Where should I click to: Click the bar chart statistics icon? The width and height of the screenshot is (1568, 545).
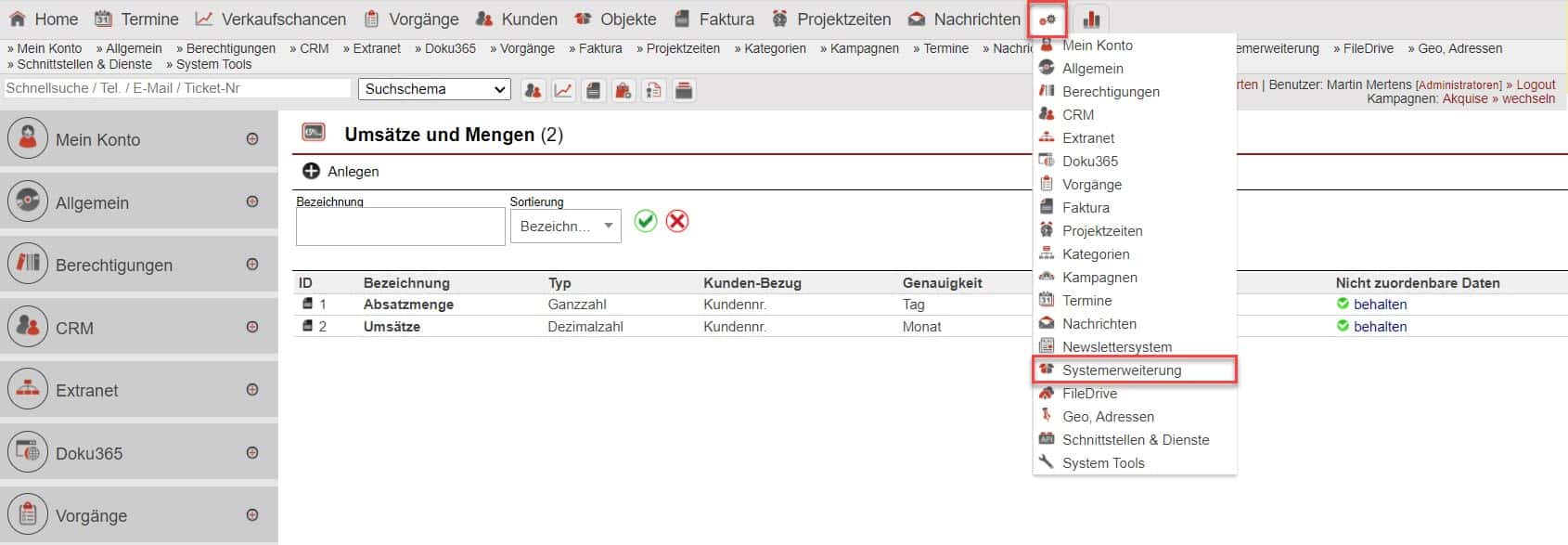click(x=1091, y=19)
